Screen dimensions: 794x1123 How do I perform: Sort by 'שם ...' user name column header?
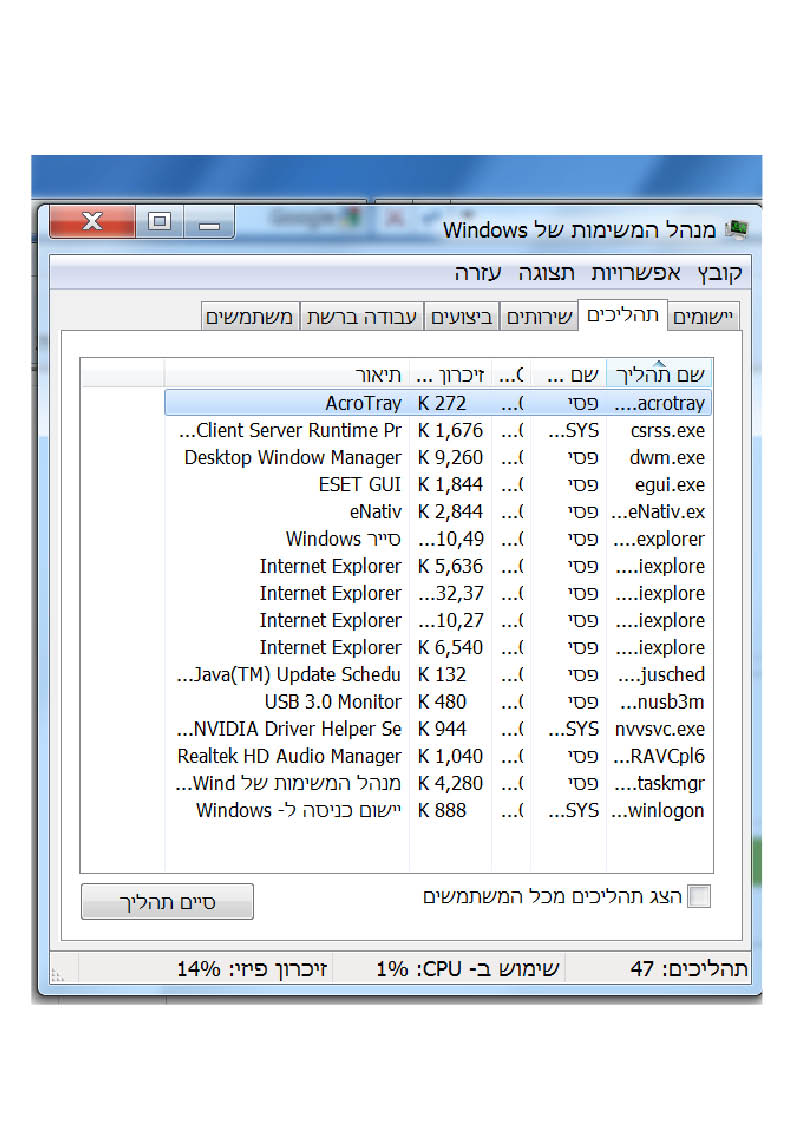(568, 374)
